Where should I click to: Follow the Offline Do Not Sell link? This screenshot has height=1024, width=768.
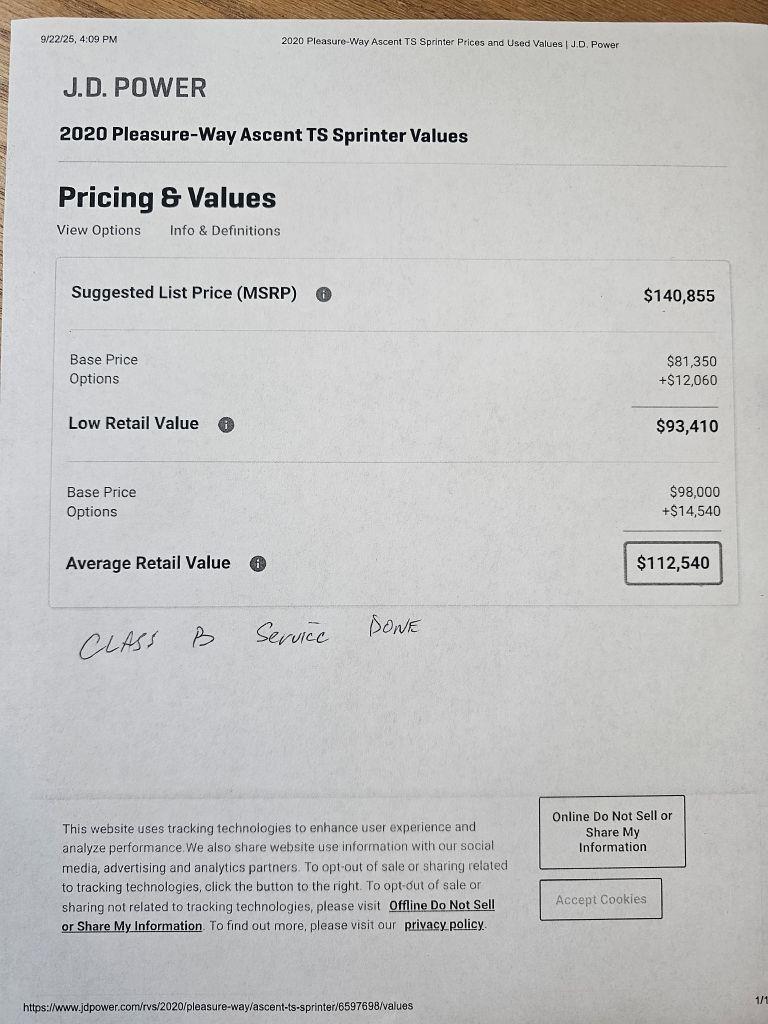pos(441,905)
